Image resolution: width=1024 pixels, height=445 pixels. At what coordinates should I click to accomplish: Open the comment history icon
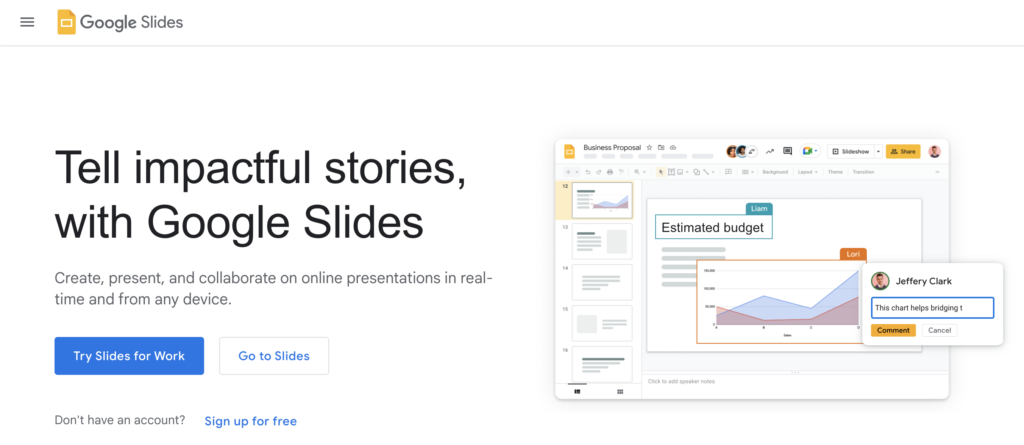[x=788, y=151]
